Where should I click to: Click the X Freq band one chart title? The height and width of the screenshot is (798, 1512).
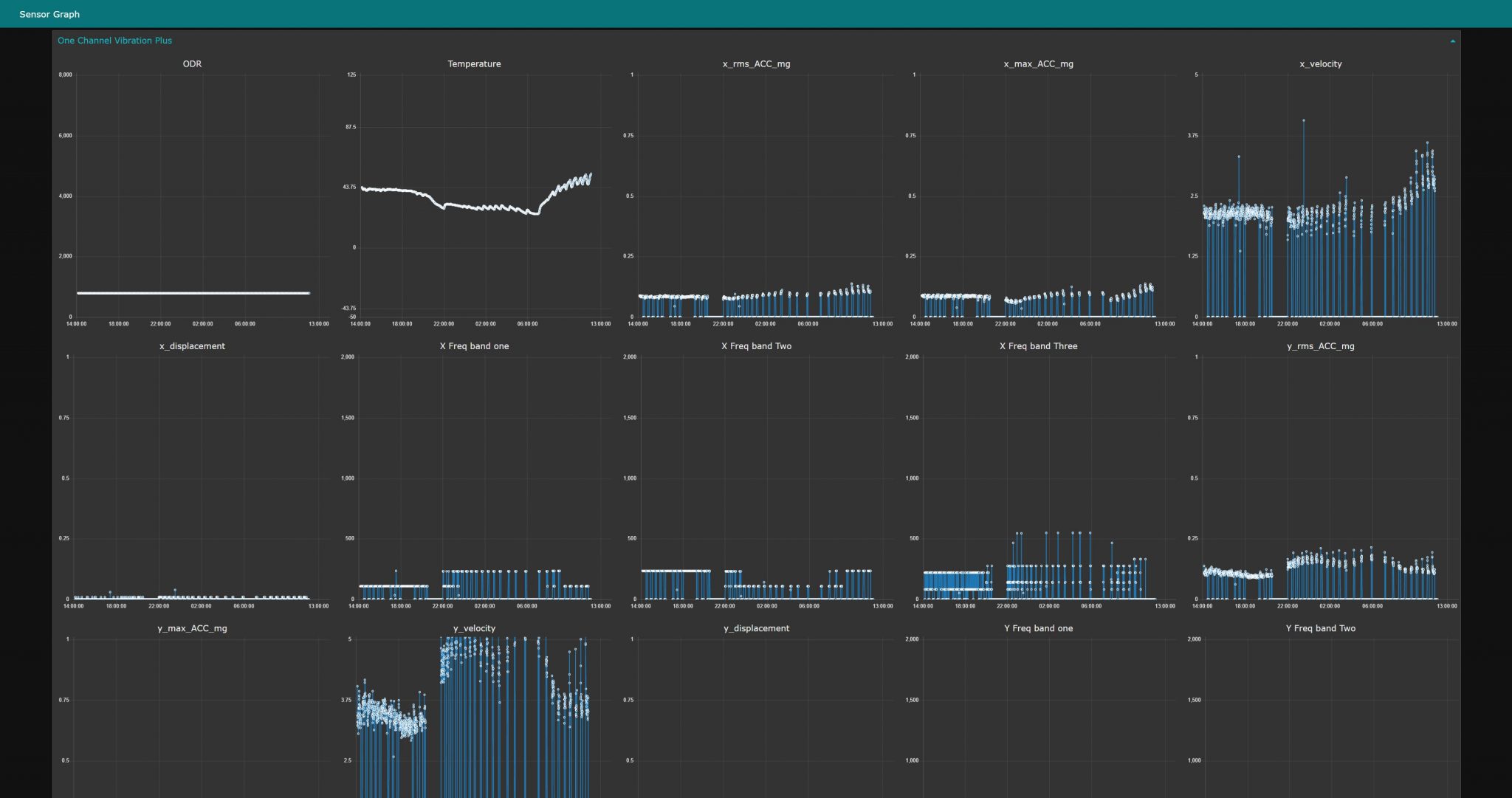474,346
